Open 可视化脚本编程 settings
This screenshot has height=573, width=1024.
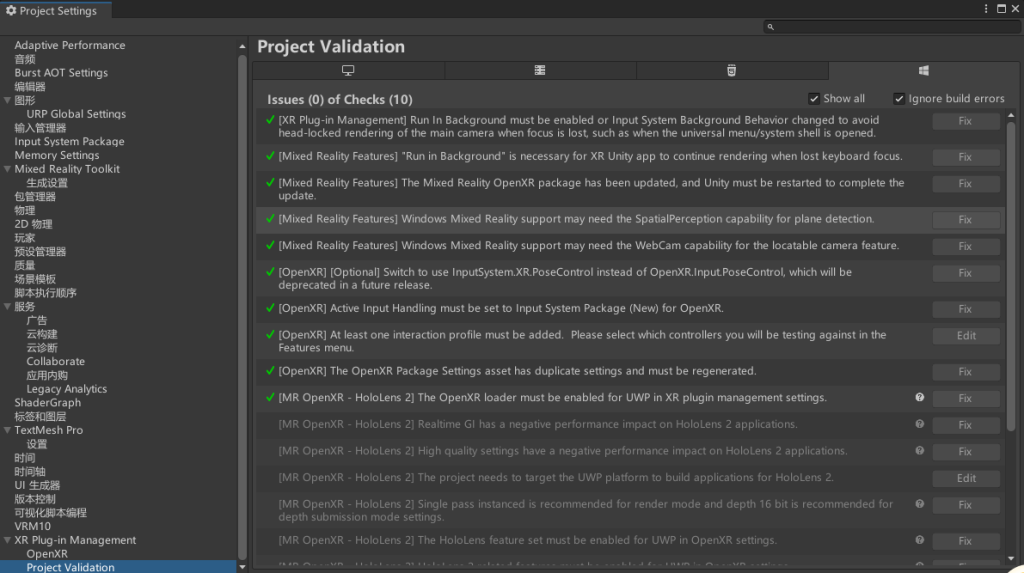tap(50, 513)
